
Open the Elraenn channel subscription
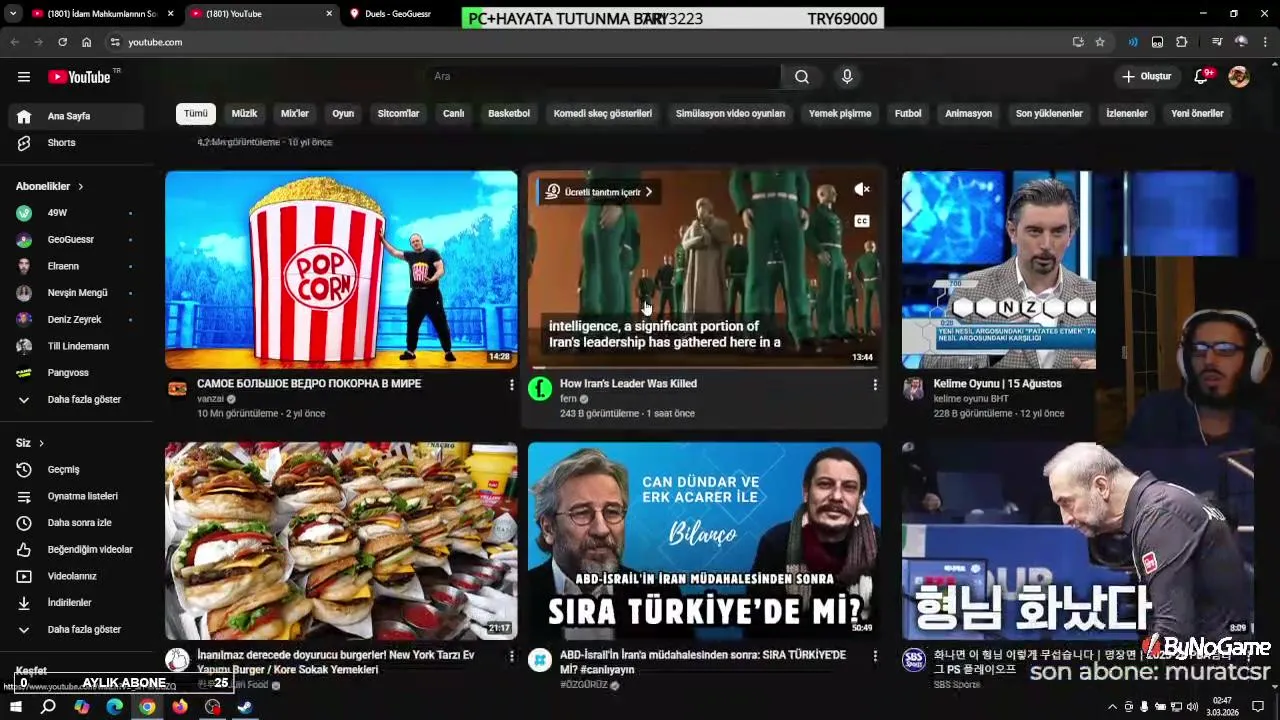click(78, 266)
